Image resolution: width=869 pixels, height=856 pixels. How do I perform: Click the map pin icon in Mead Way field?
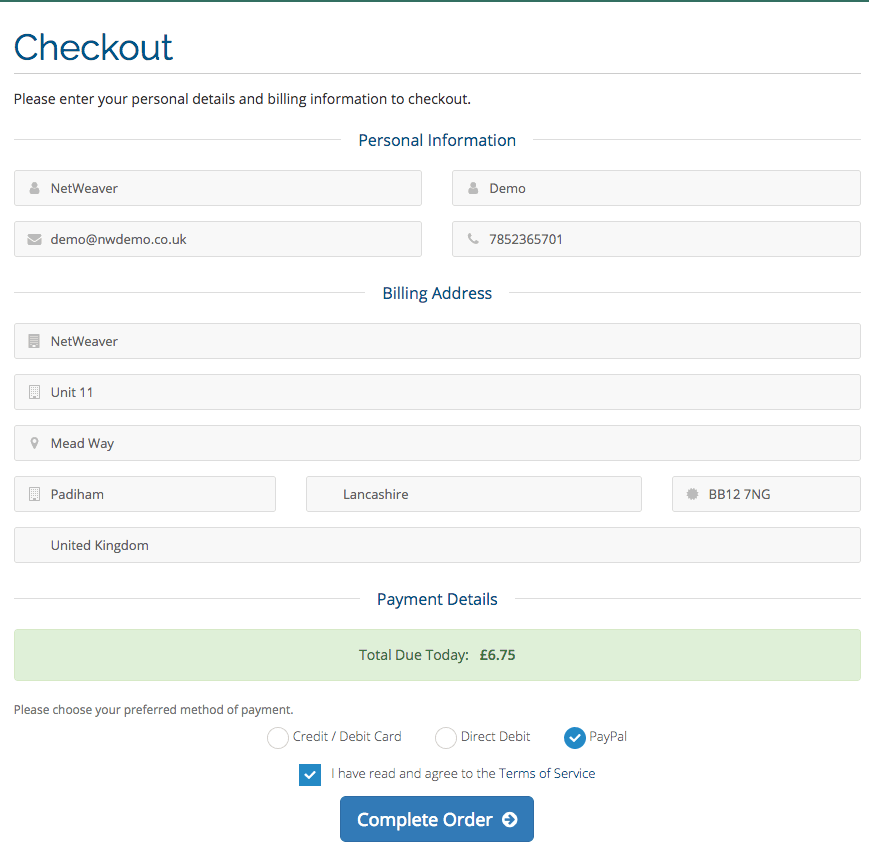coord(34,443)
